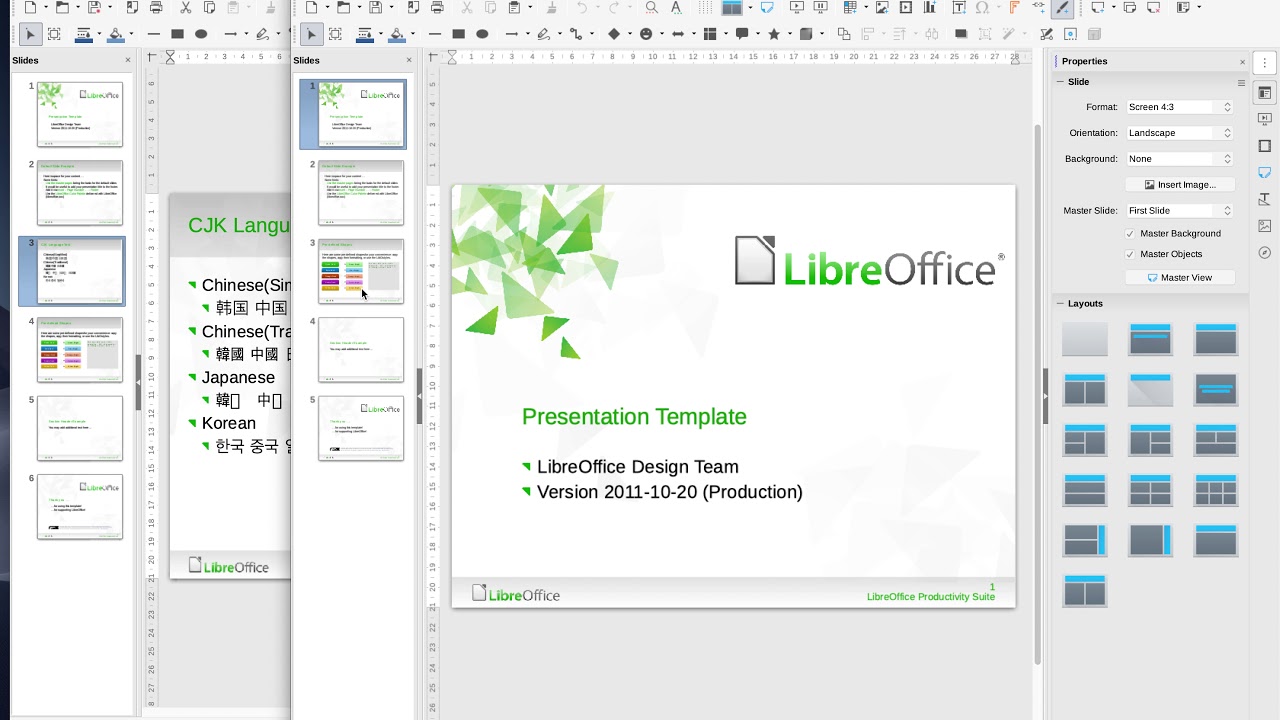
Task: Toggle Master Background checkbox
Action: pos(1130,233)
